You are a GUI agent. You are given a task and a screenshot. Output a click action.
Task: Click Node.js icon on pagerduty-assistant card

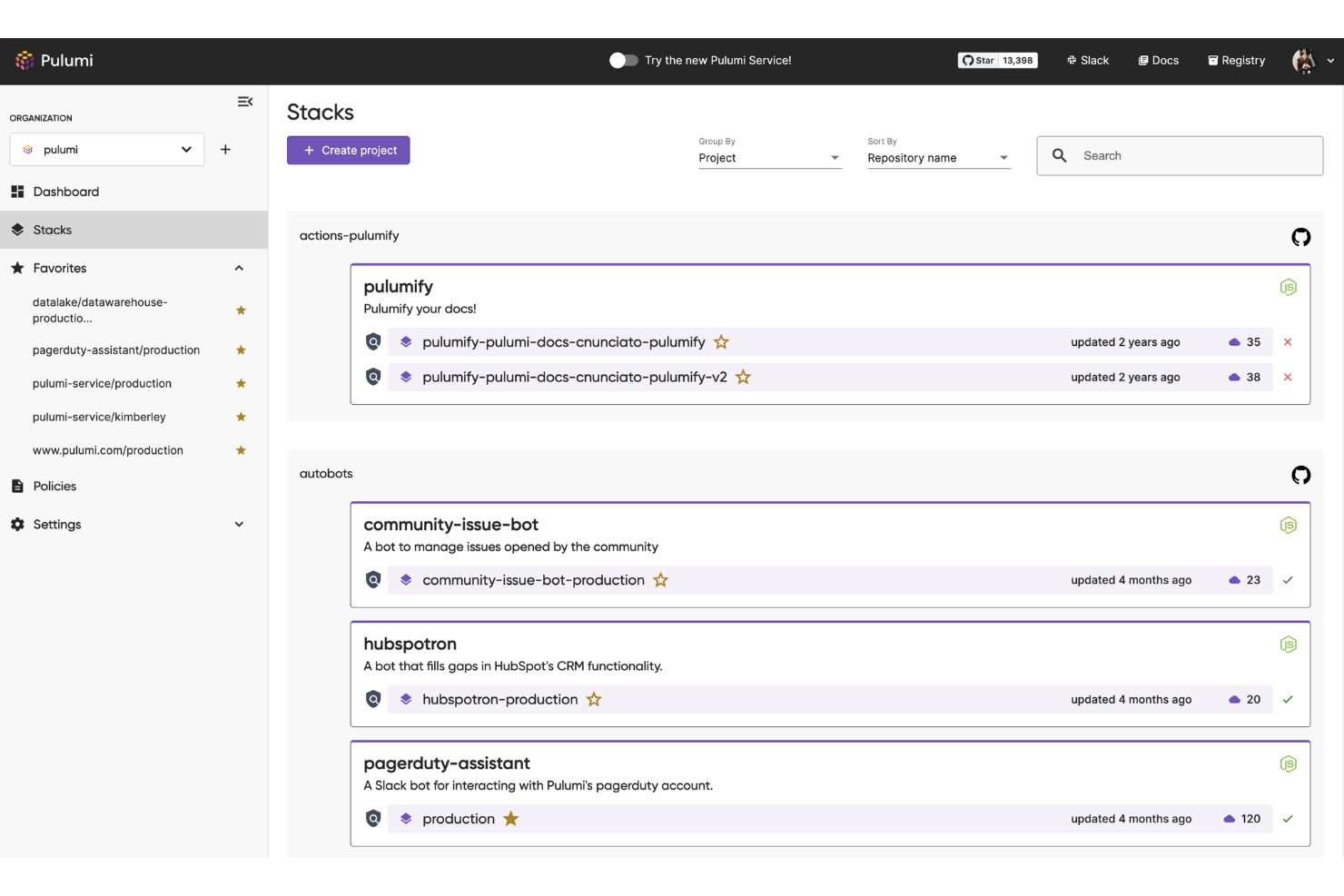point(1289,764)
